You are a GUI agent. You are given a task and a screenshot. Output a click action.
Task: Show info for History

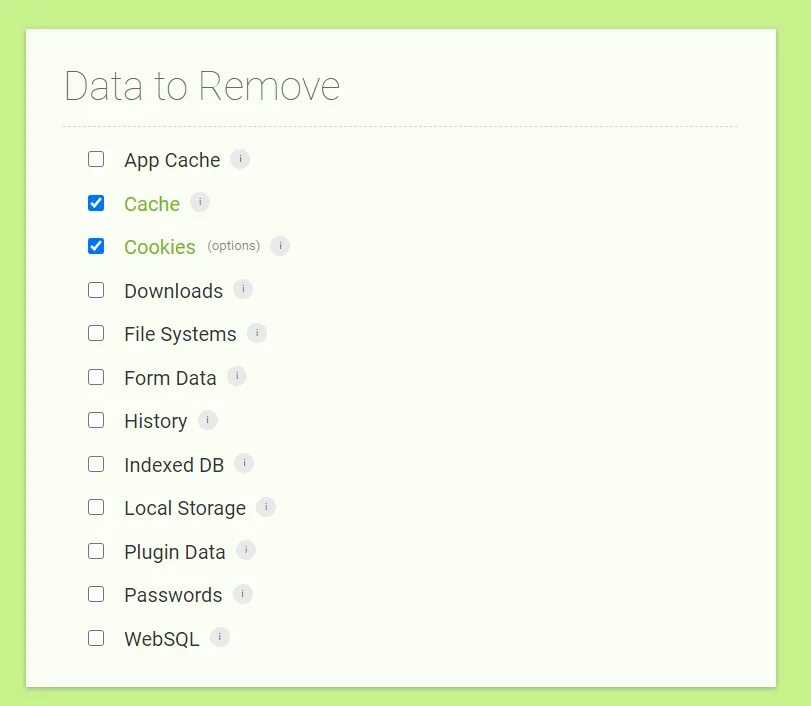click(208, 420)
